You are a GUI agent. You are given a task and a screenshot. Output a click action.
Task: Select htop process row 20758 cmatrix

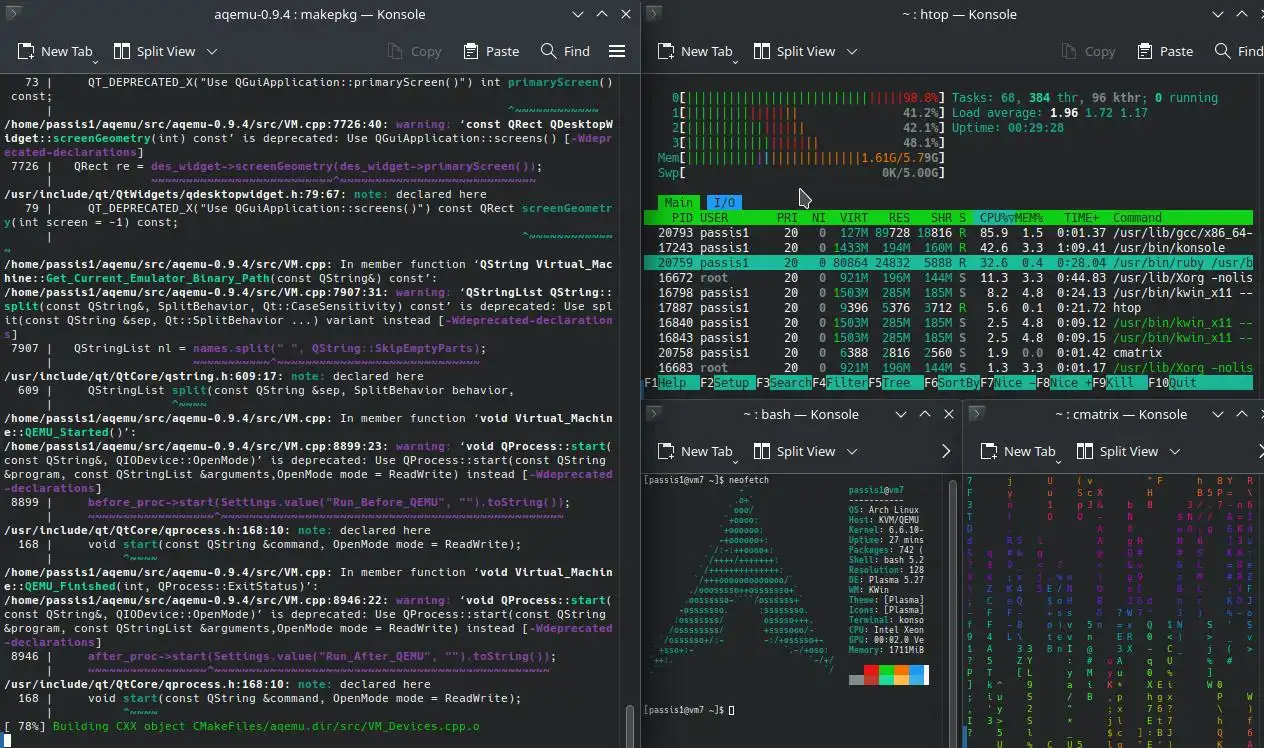tap(948, 353)
